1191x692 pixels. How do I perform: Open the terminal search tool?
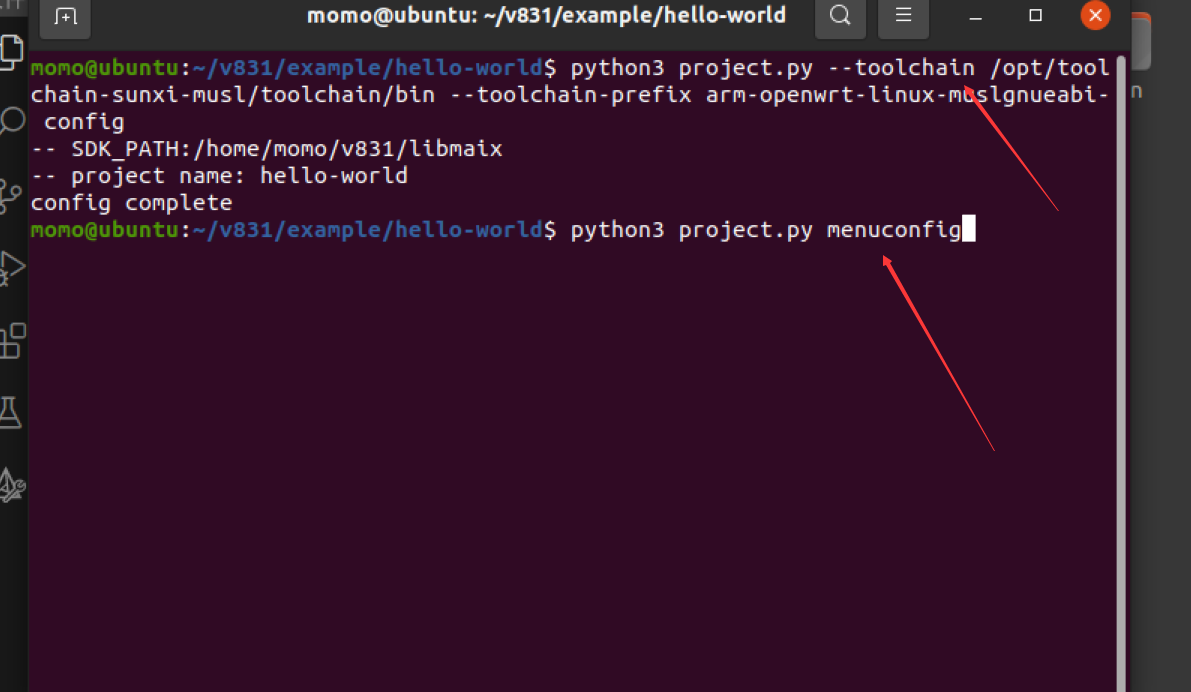[841, 16]
